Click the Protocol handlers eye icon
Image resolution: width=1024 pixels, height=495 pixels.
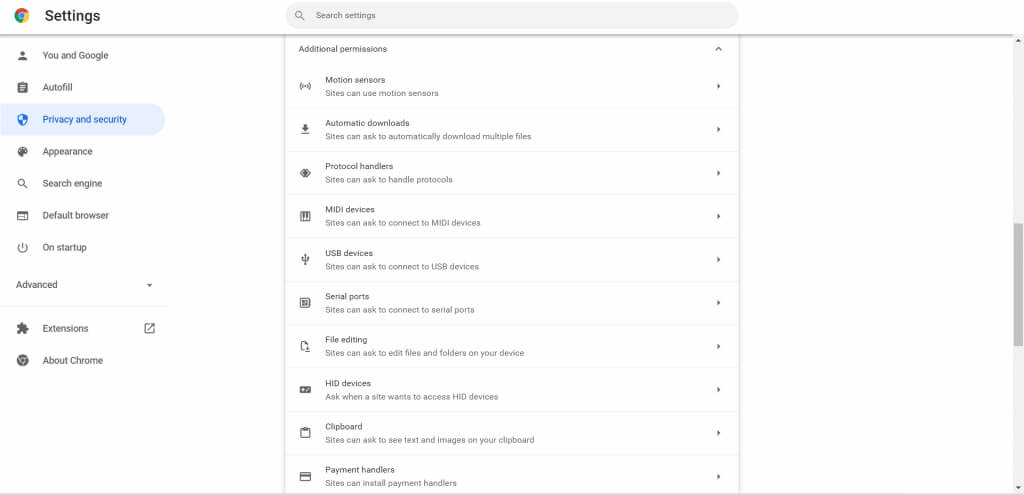coord(305,173)
